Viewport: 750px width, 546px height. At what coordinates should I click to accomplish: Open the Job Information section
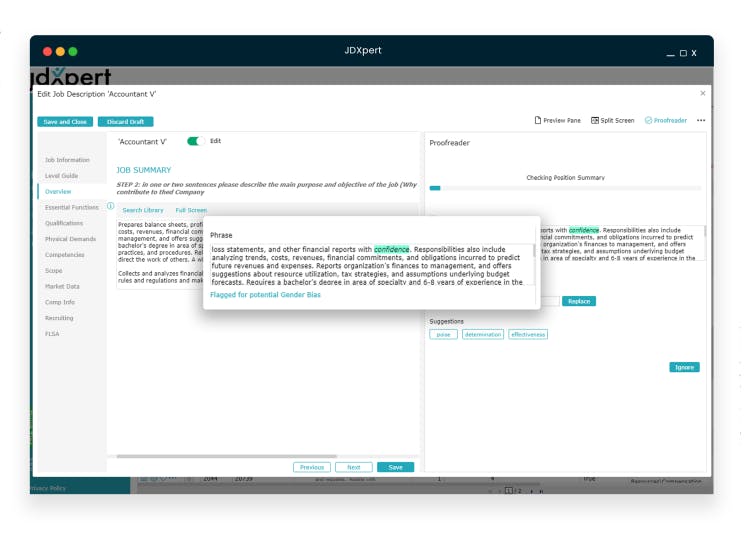click(x=67, y=160)
